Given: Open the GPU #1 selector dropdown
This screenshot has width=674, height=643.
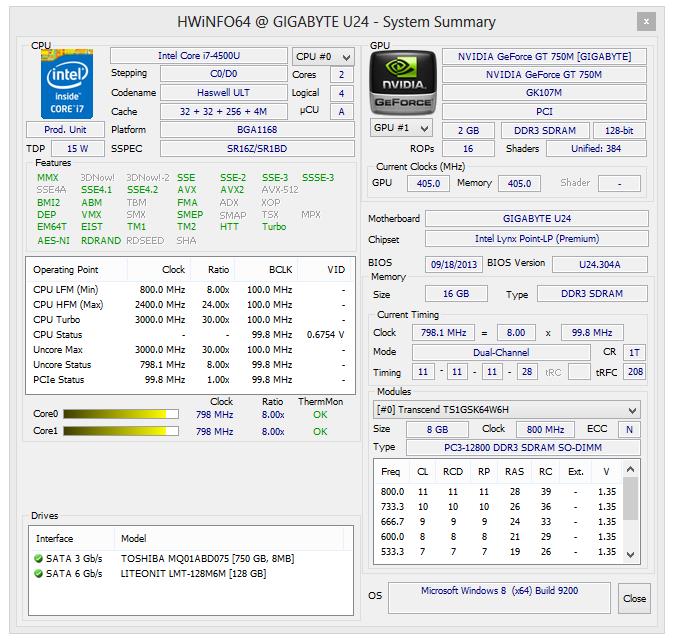Looking at the screenshot, I should (401, 128).
